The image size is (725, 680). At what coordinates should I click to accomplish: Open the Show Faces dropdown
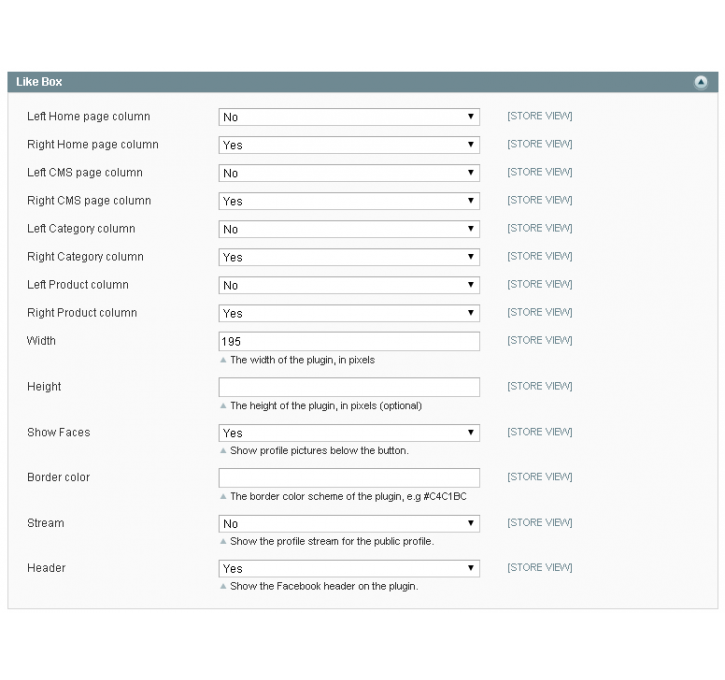tap(349, 433)
